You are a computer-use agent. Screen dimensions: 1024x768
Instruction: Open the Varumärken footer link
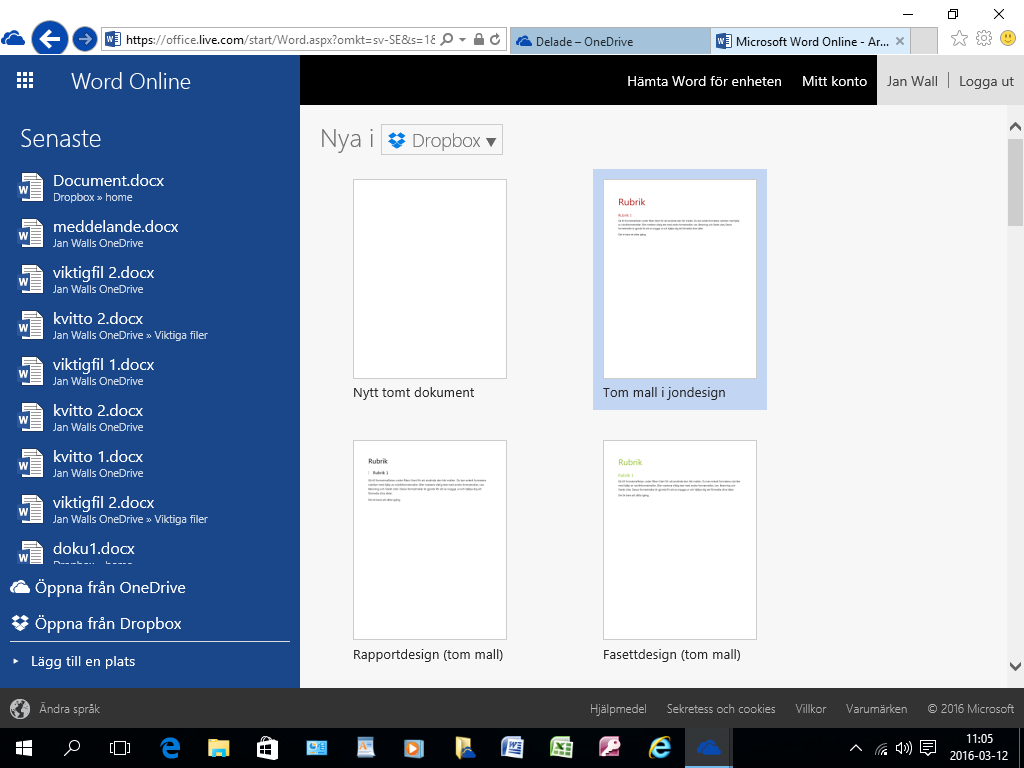(x=876, y=709)
